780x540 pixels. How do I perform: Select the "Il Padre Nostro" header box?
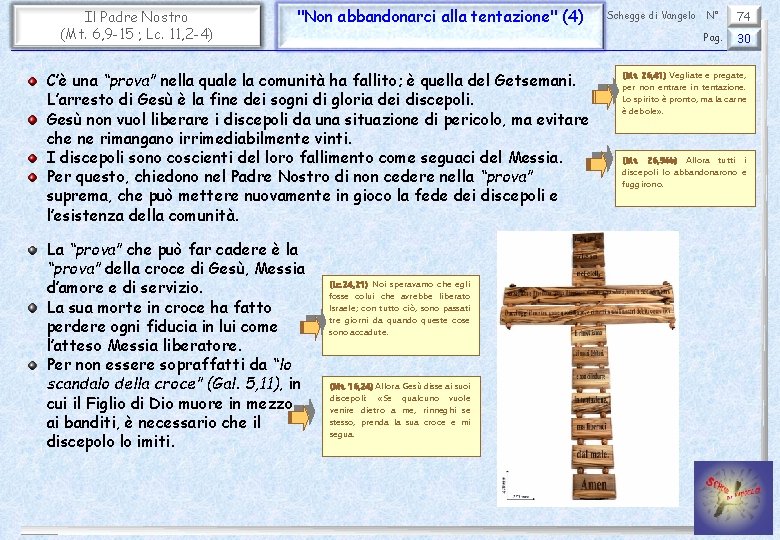136,25
